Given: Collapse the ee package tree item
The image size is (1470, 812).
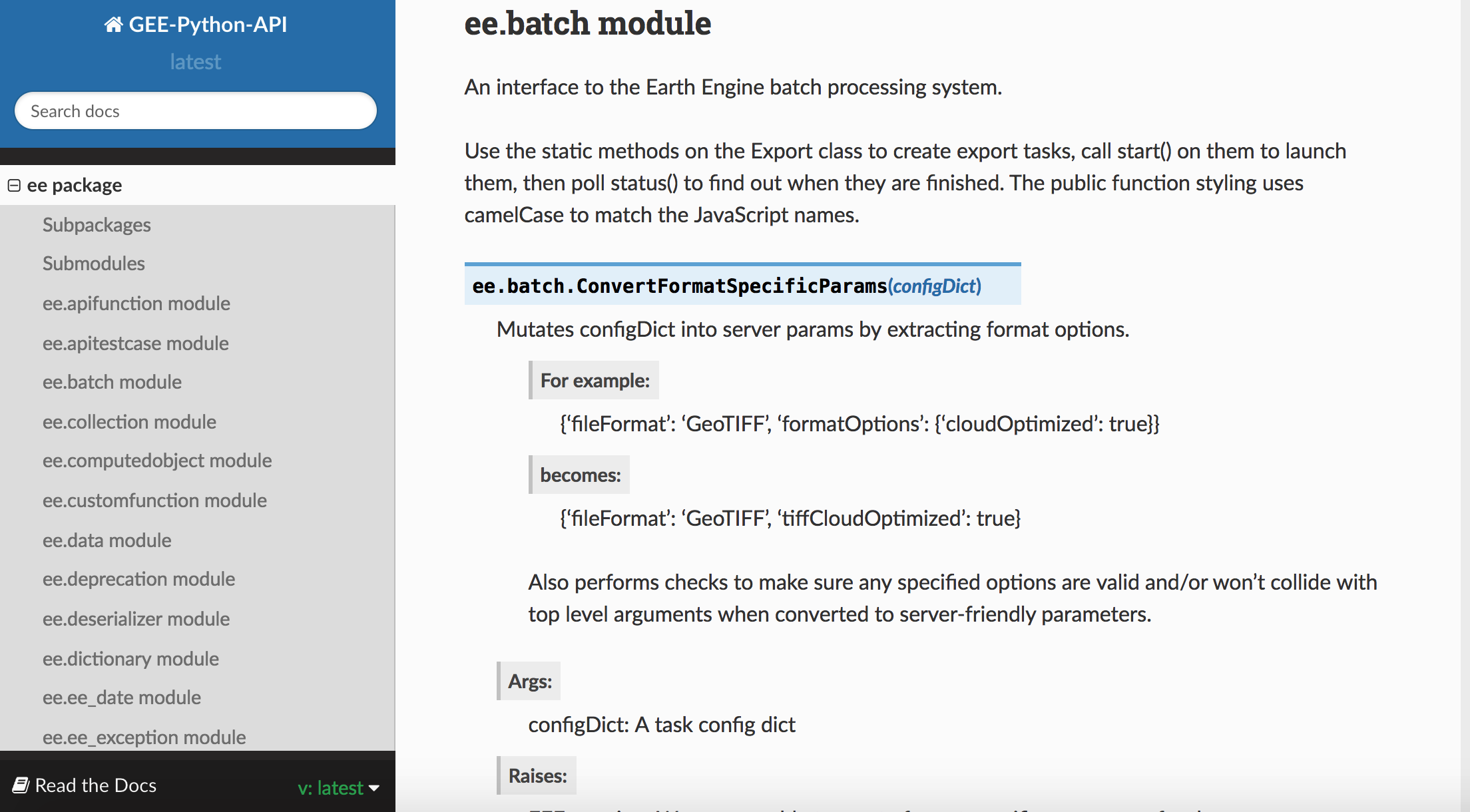Looking at the screenshot, I should 14,185.
